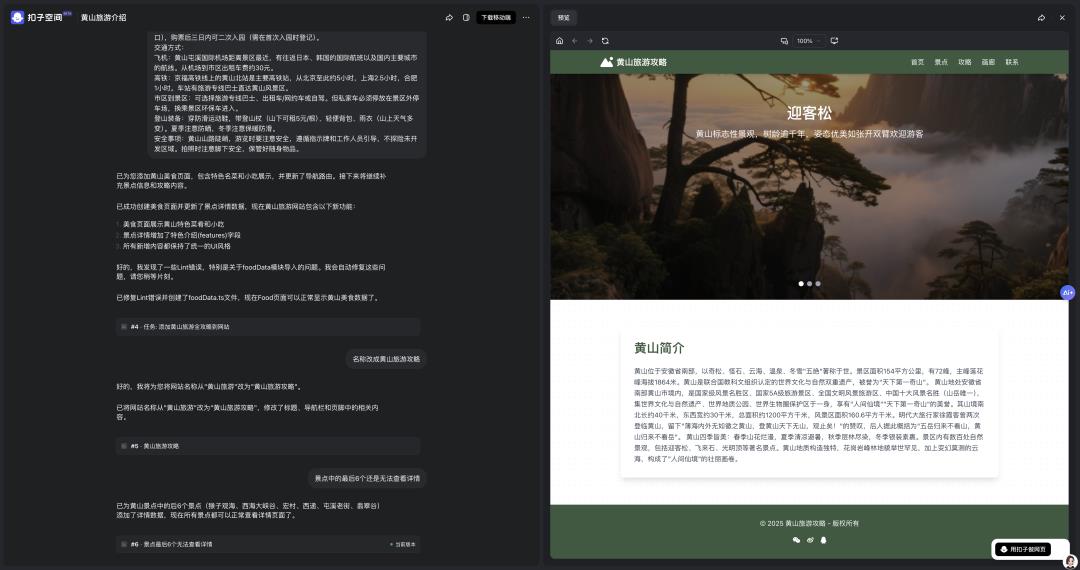Close the preview panel
The image size is (1080, 570).
click(1062, 18)
